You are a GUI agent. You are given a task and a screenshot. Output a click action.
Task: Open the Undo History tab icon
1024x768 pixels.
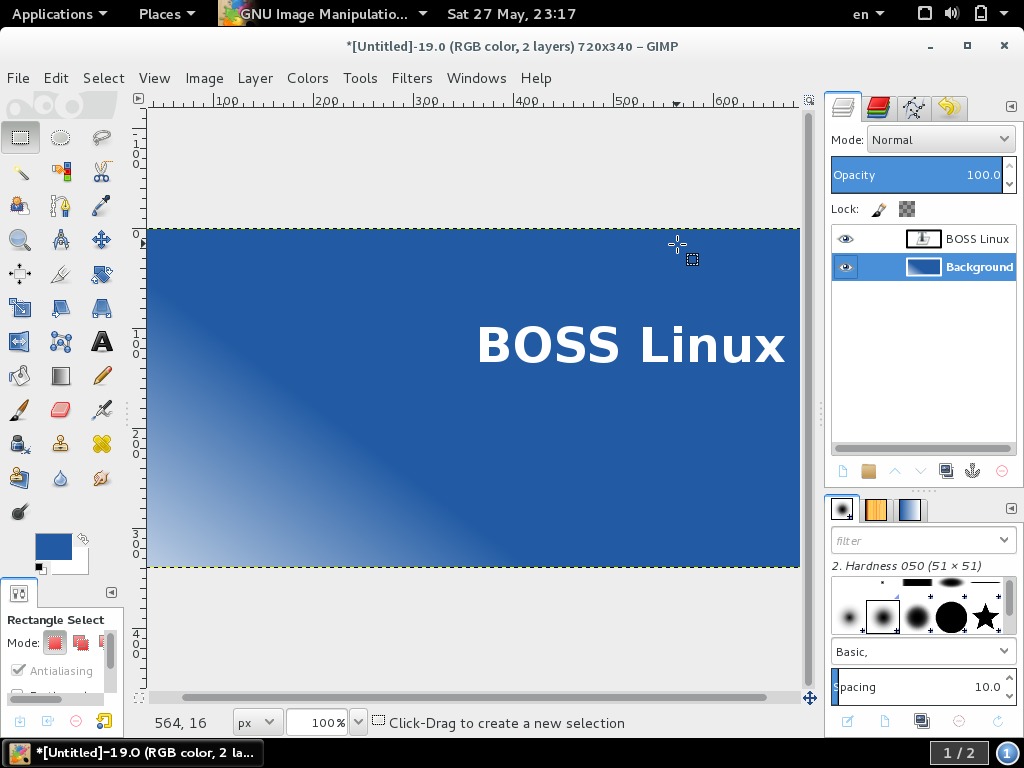[948, 108]
